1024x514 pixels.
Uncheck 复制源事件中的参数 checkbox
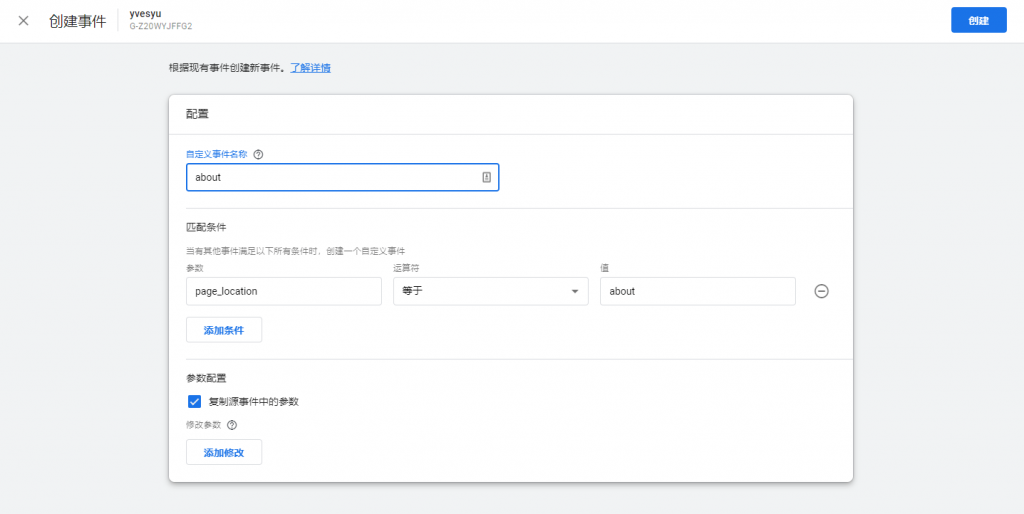tap(194, 402)
